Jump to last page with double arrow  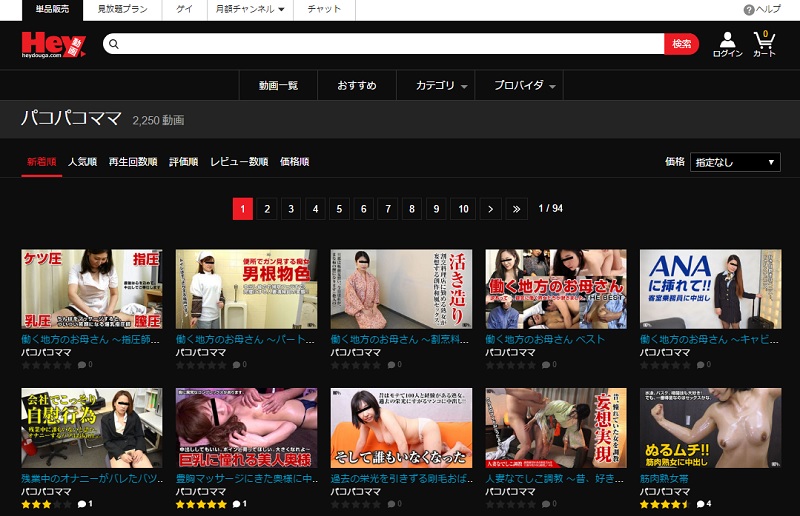(x=515, y=209)
